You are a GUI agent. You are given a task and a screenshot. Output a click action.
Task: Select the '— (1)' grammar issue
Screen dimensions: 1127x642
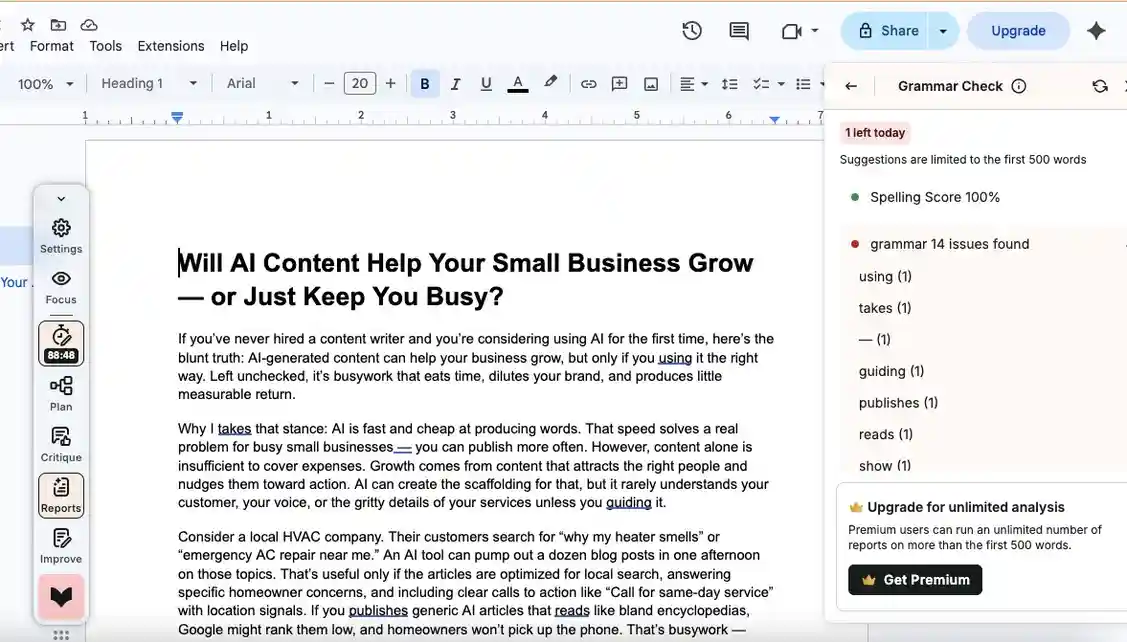[875, 339]
